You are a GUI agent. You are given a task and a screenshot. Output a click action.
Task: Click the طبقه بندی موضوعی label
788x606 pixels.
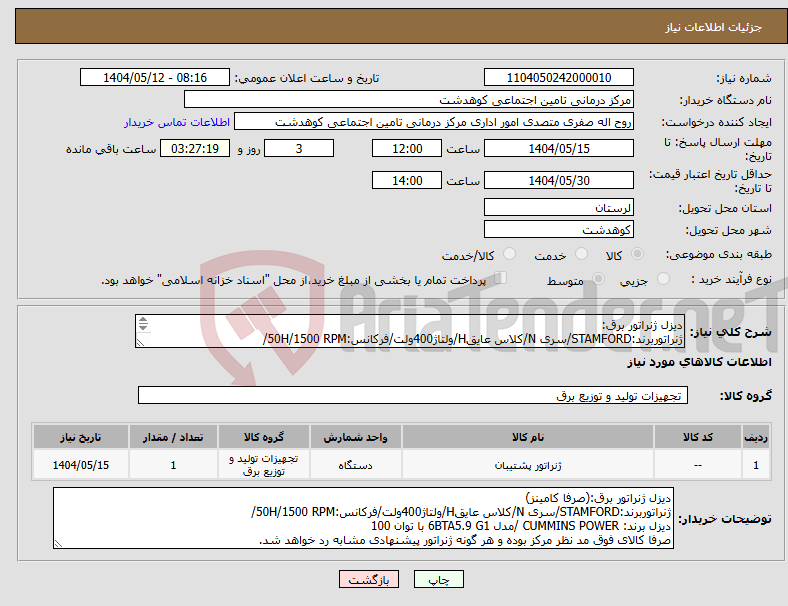coord(719,254)
